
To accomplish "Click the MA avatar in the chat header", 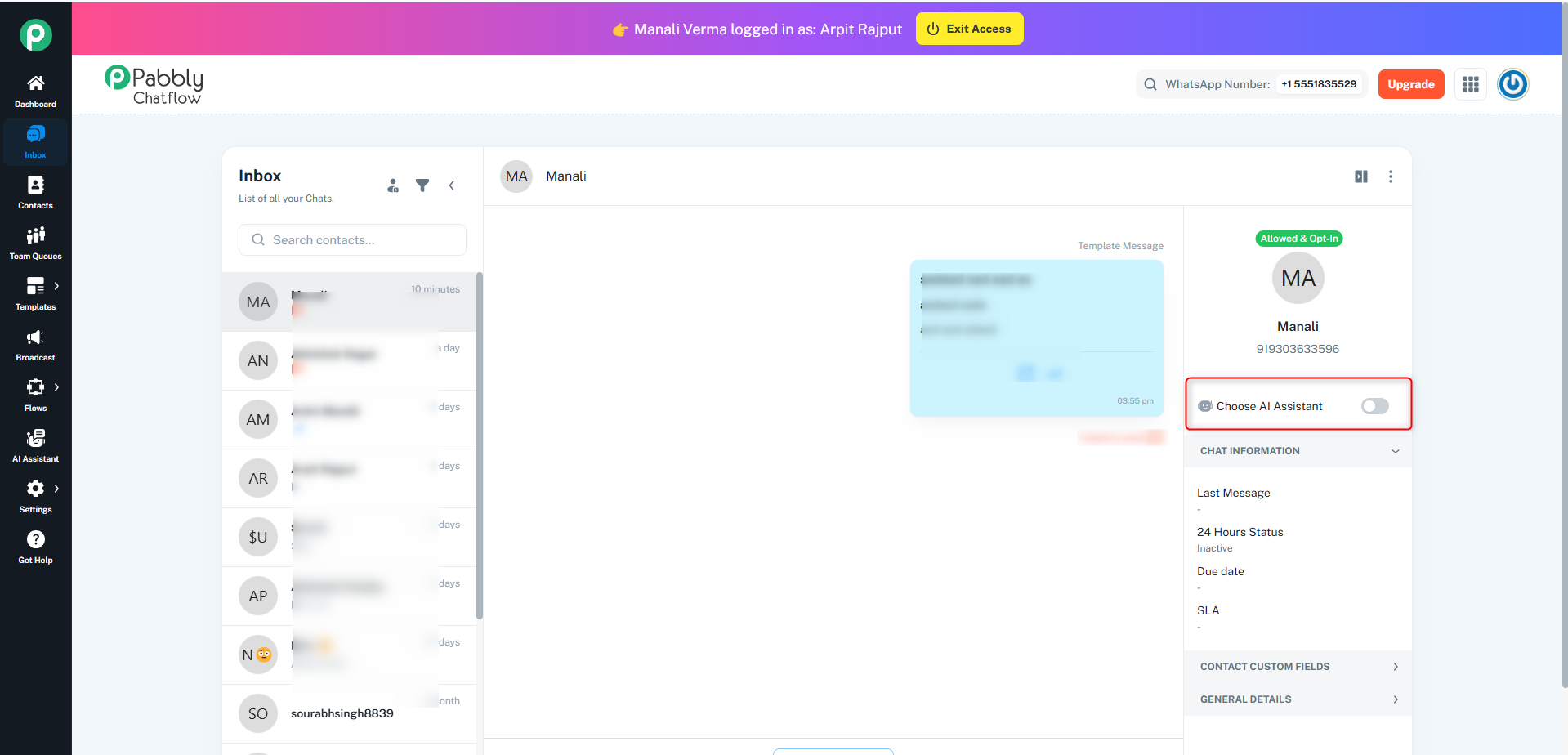I will [516, 176].
